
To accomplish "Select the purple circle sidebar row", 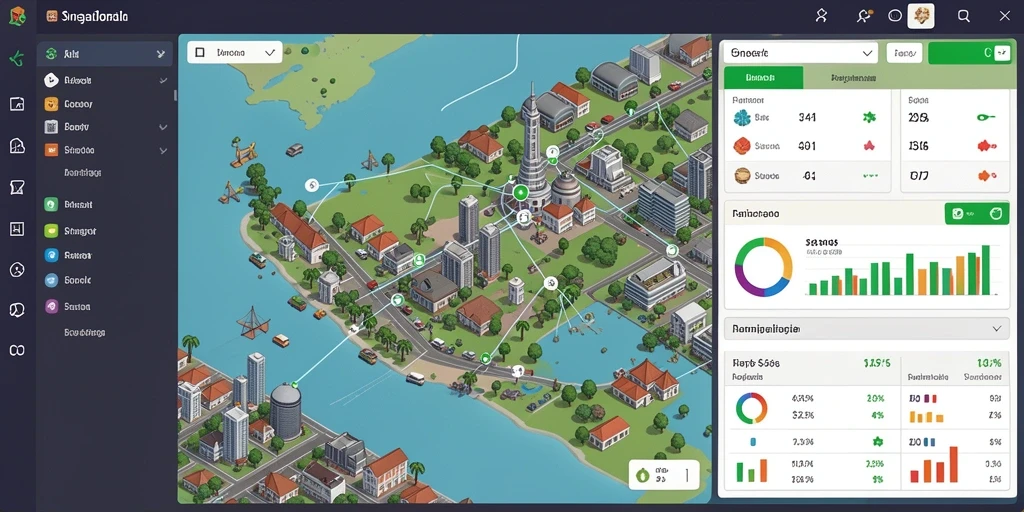I will click(106, 306).
